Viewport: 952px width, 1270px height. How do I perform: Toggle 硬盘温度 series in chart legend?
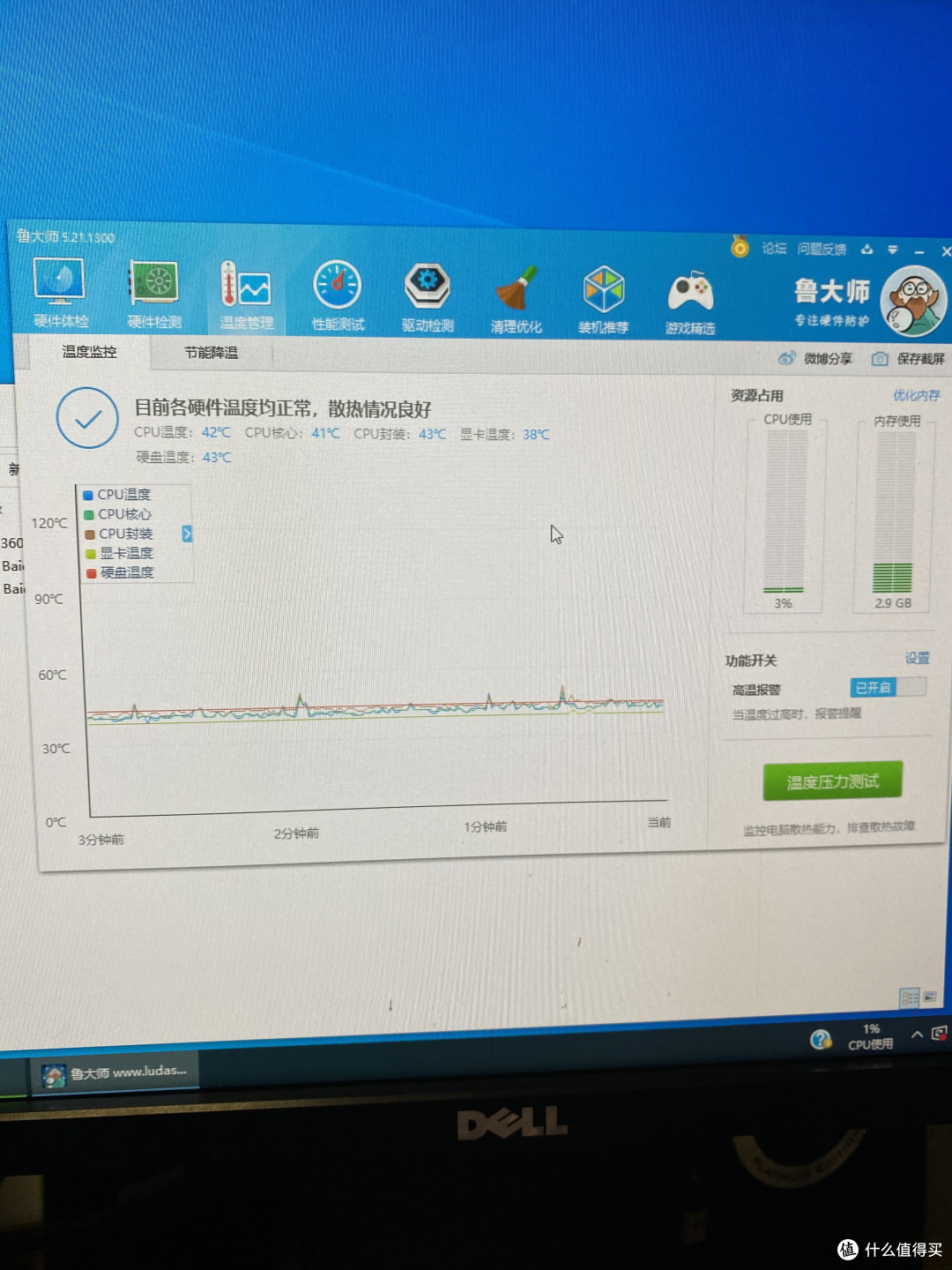pos(120,572)
